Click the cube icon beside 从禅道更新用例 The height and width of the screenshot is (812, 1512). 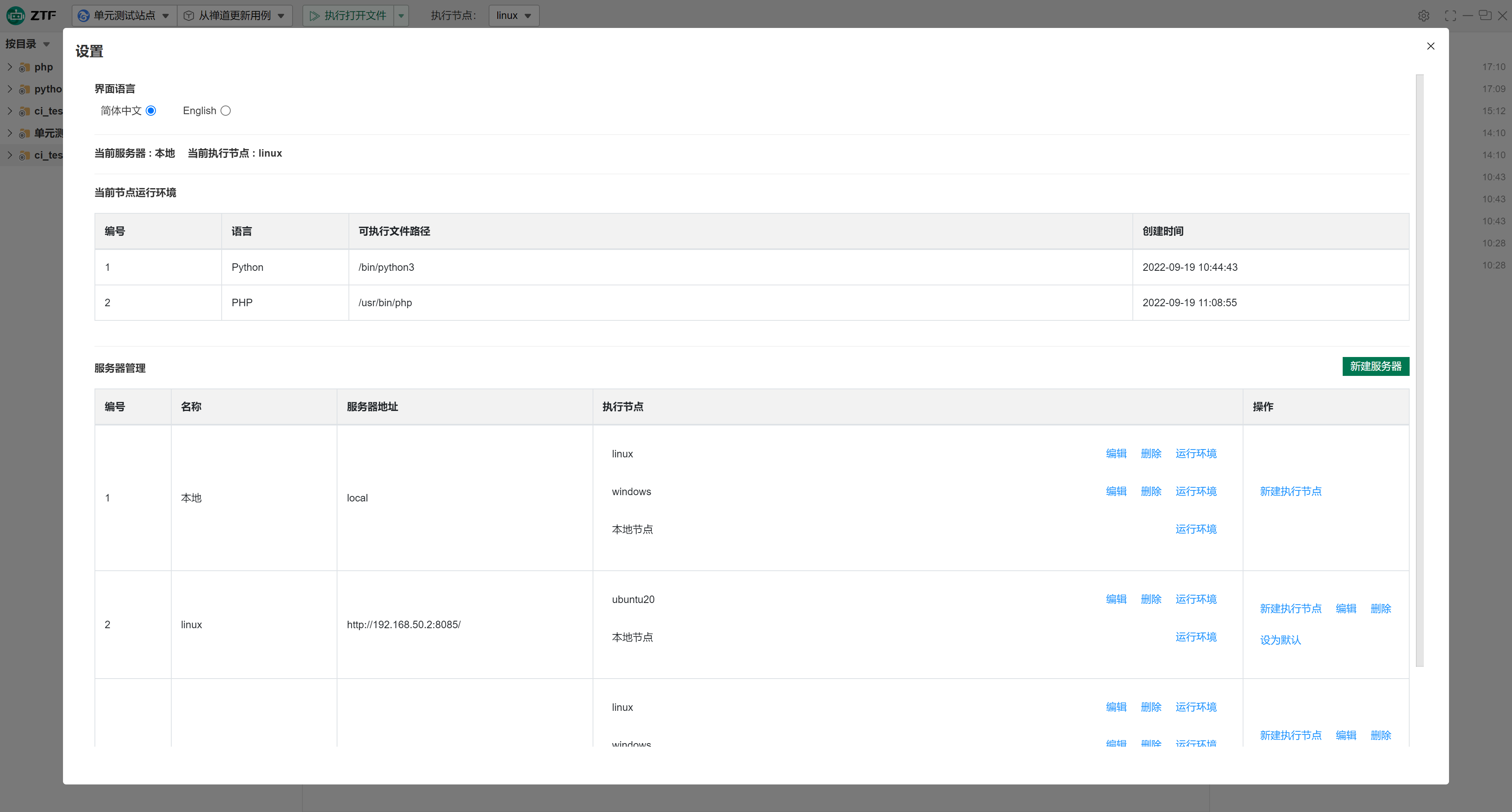189,16
